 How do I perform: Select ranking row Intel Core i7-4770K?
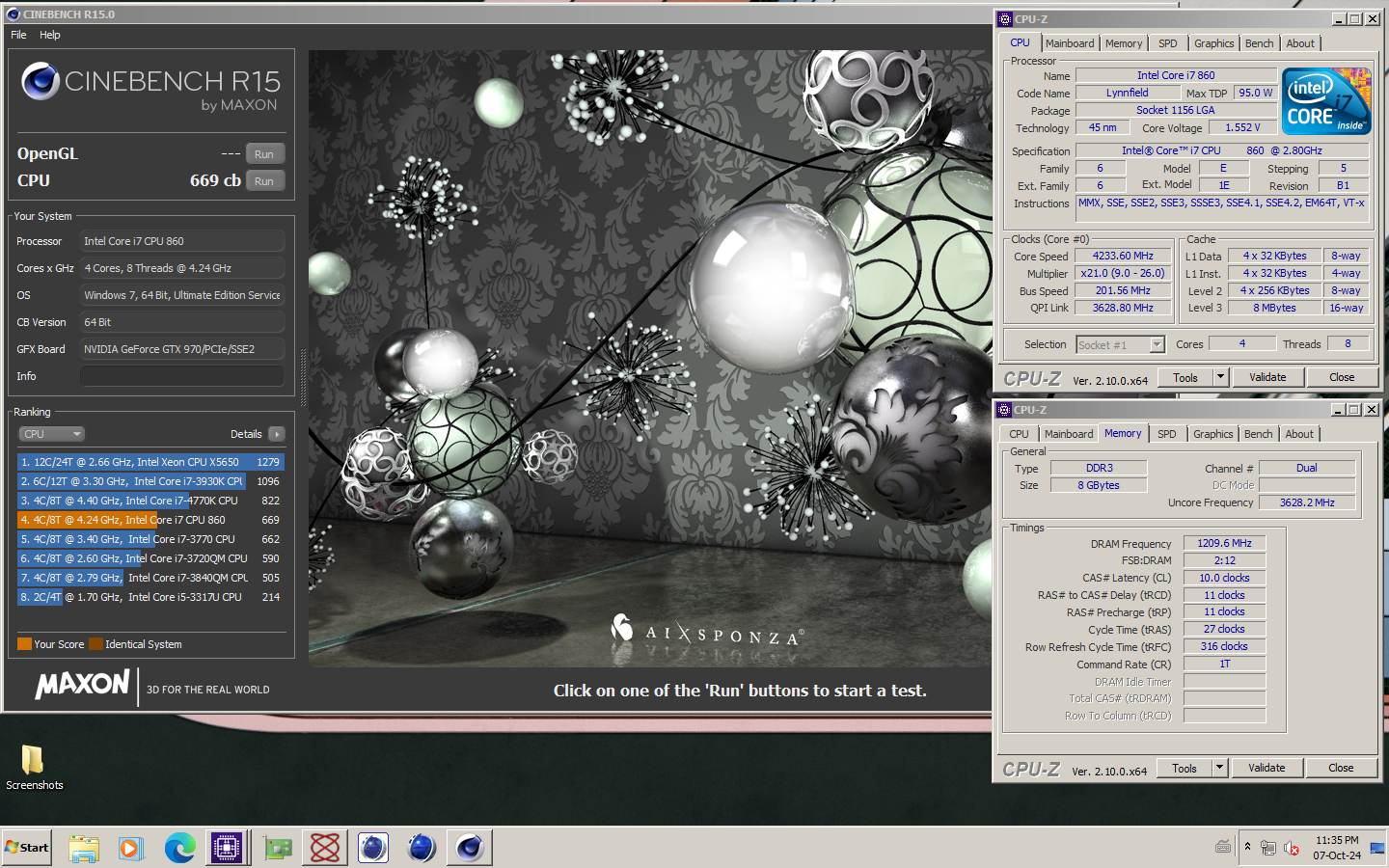[150, 501]
